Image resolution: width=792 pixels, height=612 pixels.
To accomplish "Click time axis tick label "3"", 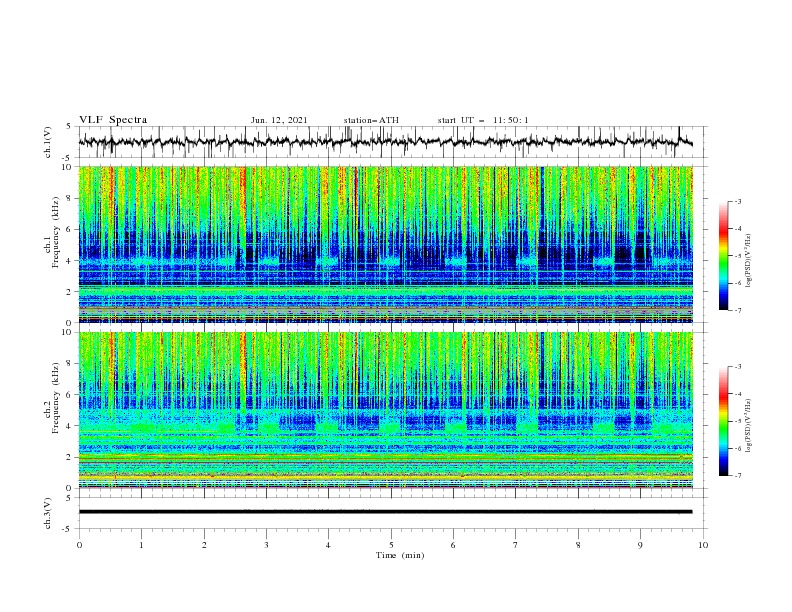I will point(266,545).
